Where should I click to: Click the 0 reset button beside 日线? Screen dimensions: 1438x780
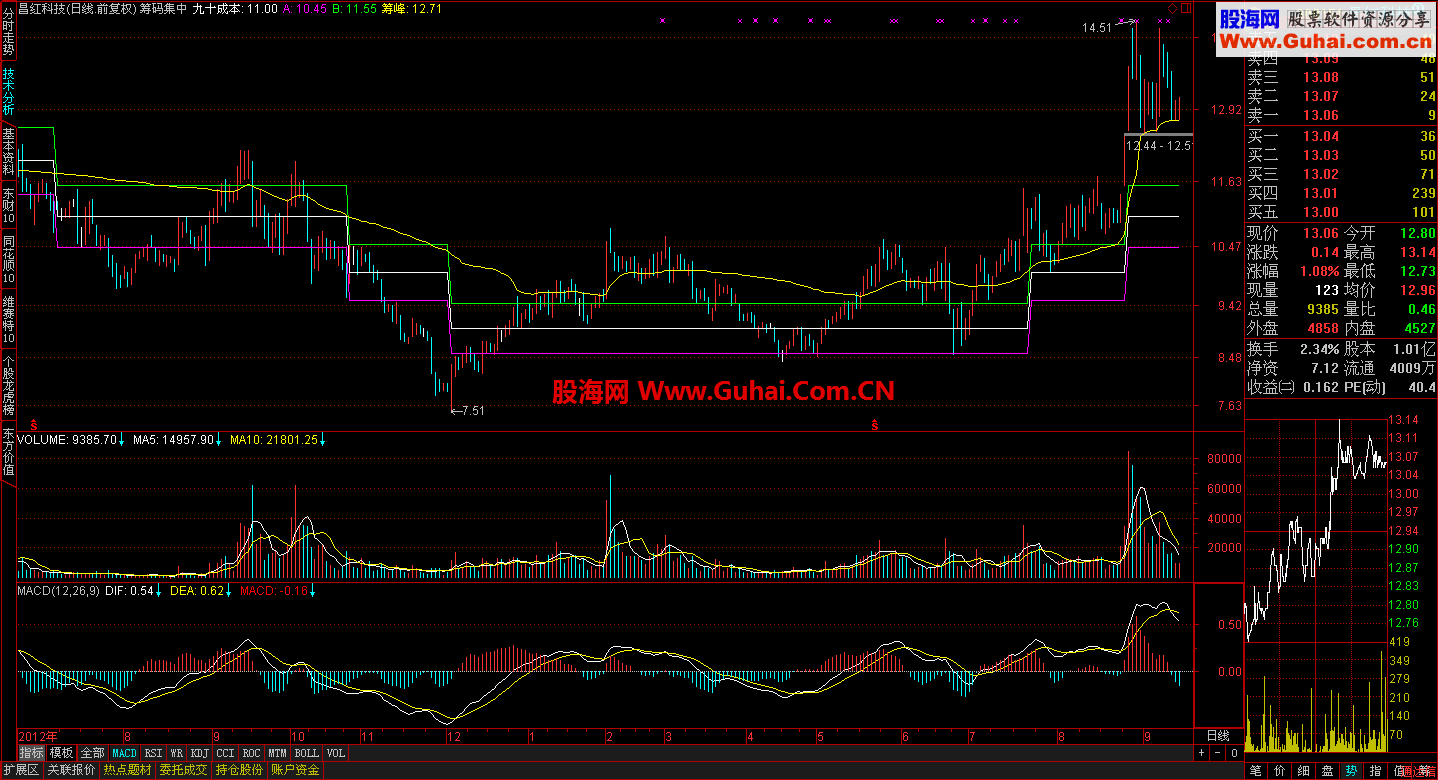(1234, 753)
